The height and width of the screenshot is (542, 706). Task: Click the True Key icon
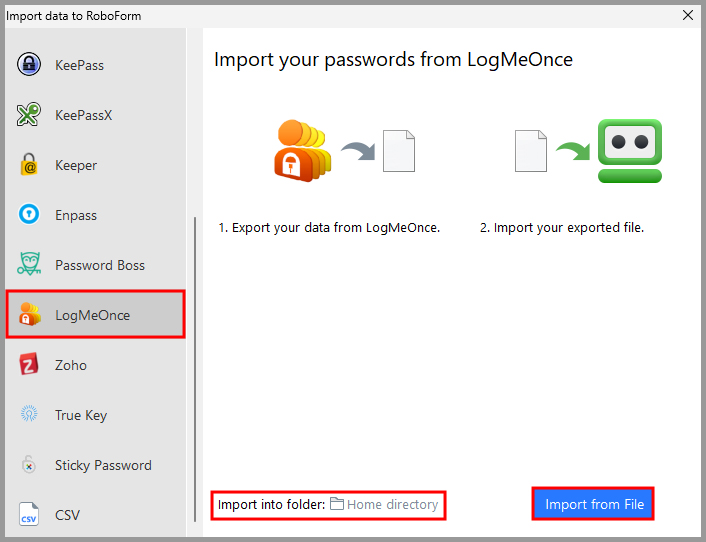(29, 415)
